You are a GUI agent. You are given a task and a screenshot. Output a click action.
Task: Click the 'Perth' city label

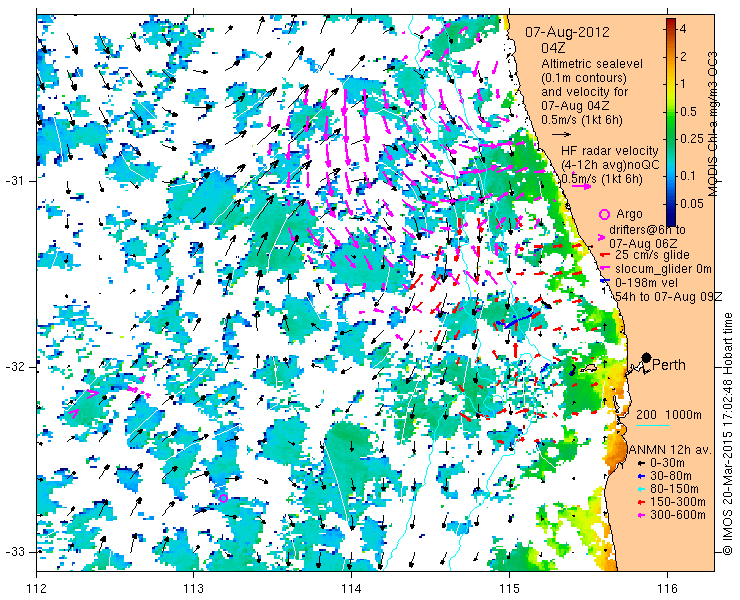coord(669,365)
